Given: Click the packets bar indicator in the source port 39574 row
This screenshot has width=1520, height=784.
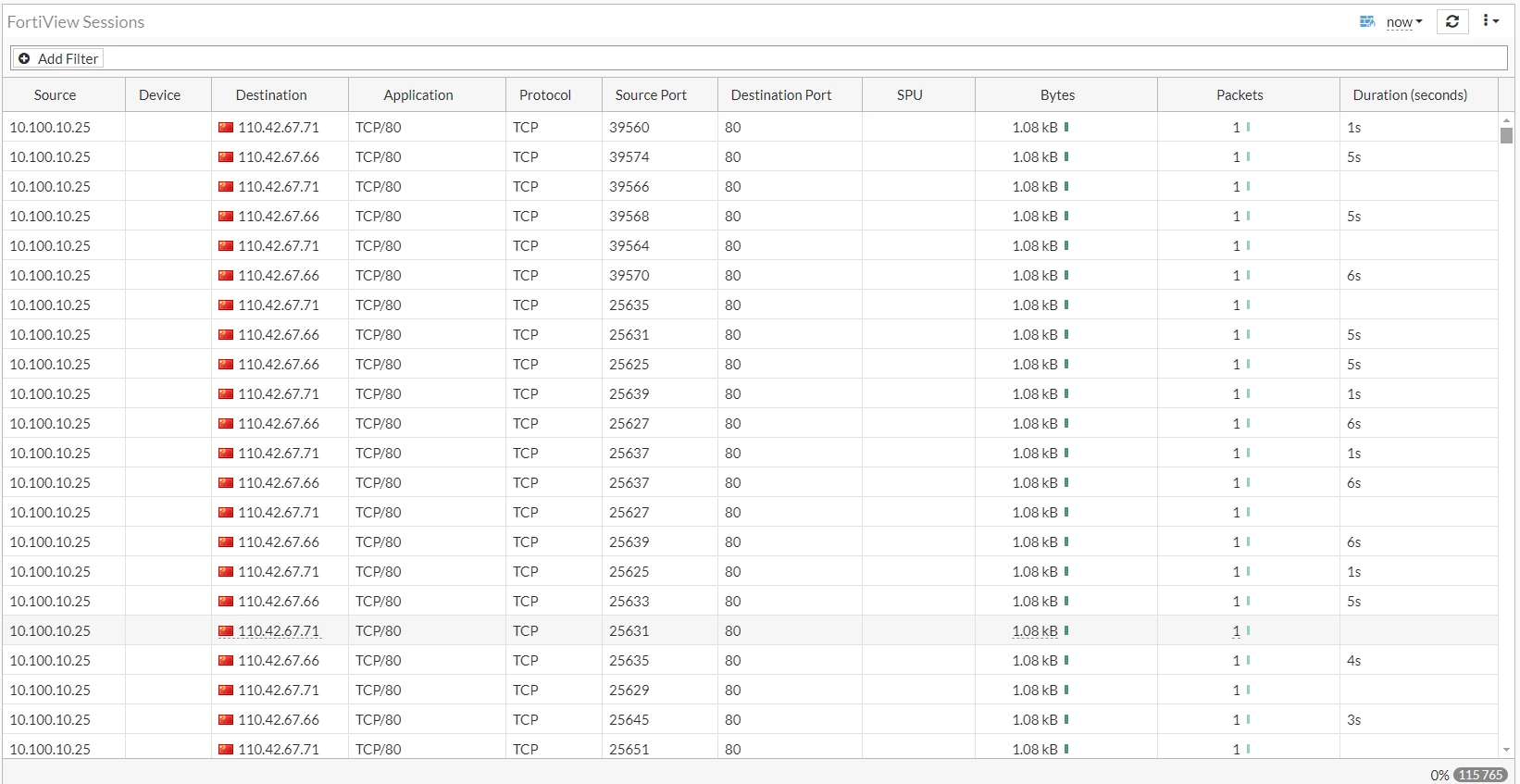Looking at the screenshot, I should (x=1248, y=156).
